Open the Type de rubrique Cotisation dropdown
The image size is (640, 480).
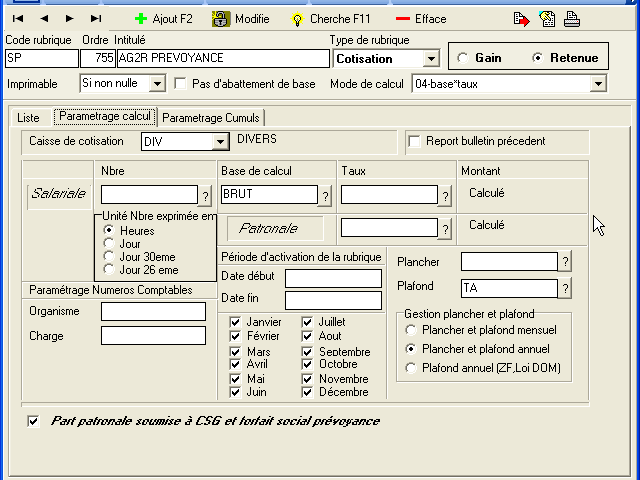(431, 59)
